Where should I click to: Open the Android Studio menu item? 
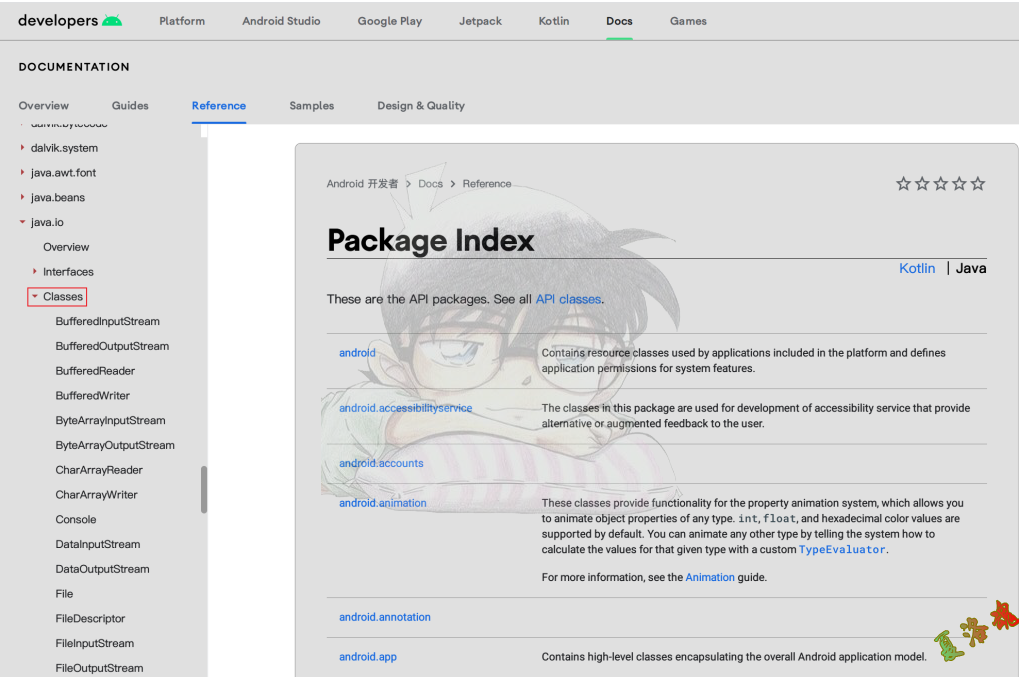pyautogui.click(x=281, y=21)
